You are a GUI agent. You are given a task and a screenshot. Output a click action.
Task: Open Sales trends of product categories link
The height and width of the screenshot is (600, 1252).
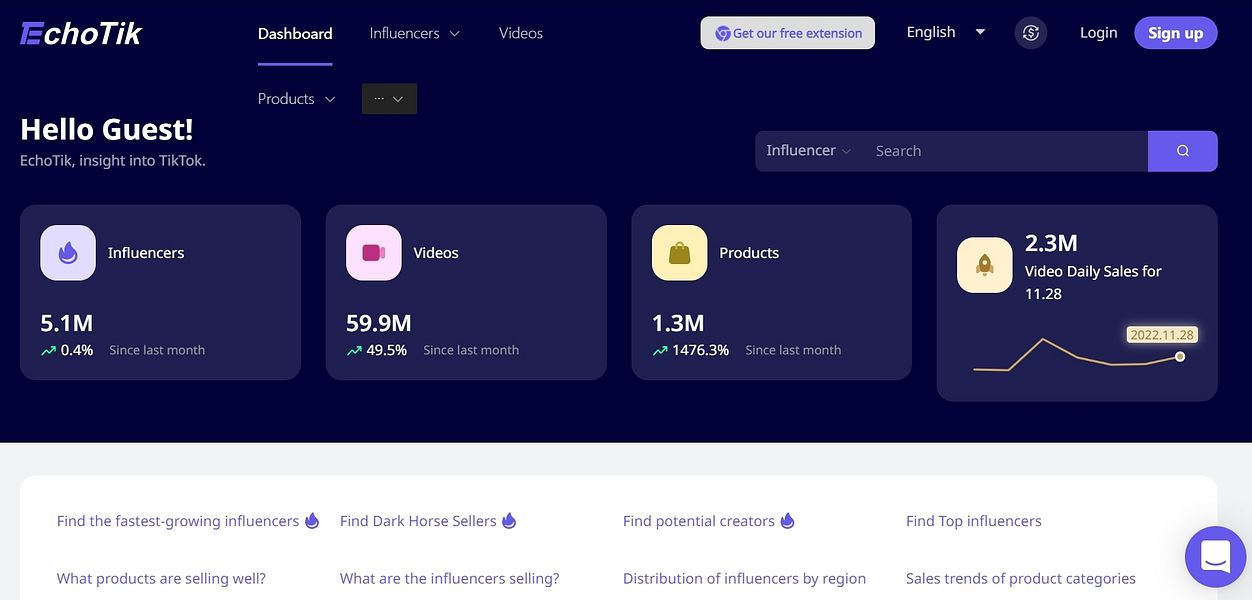[x=1021, y=578]
